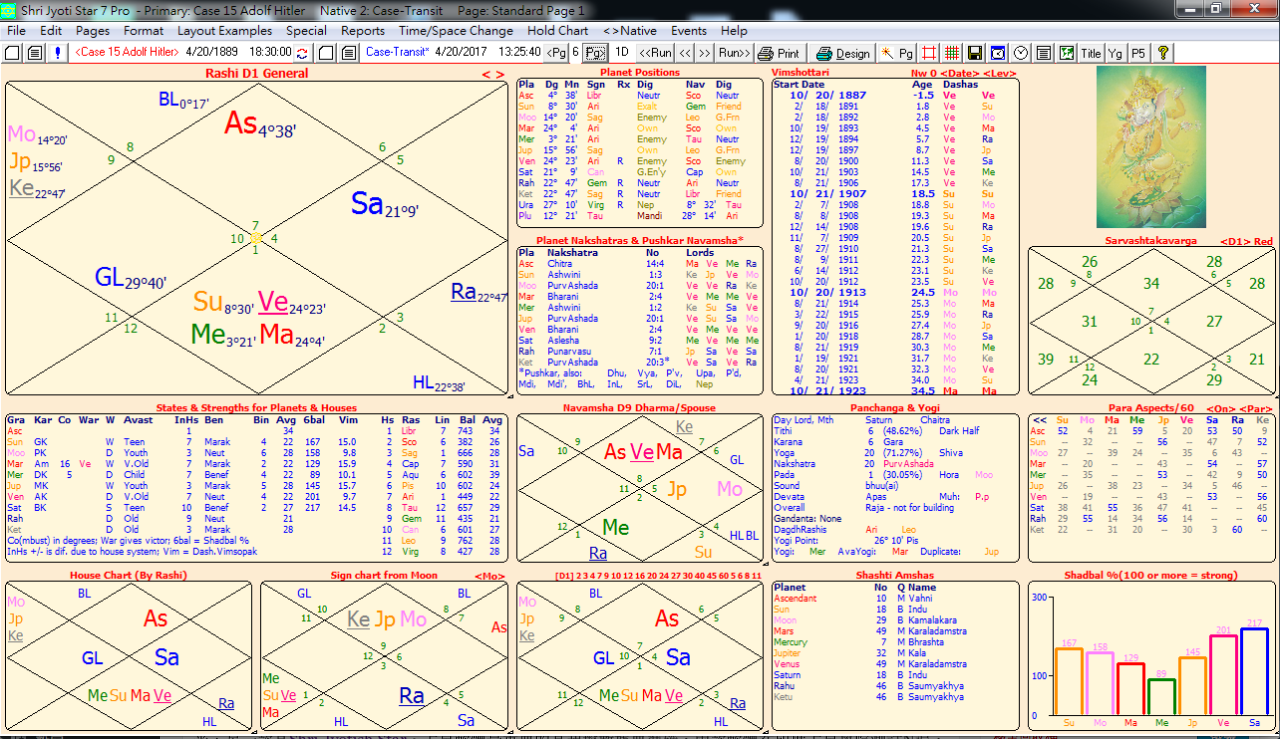The image size is (1280, 739).
Task: Click <Par> in Para Aspects header
Action: point(1255,409)
